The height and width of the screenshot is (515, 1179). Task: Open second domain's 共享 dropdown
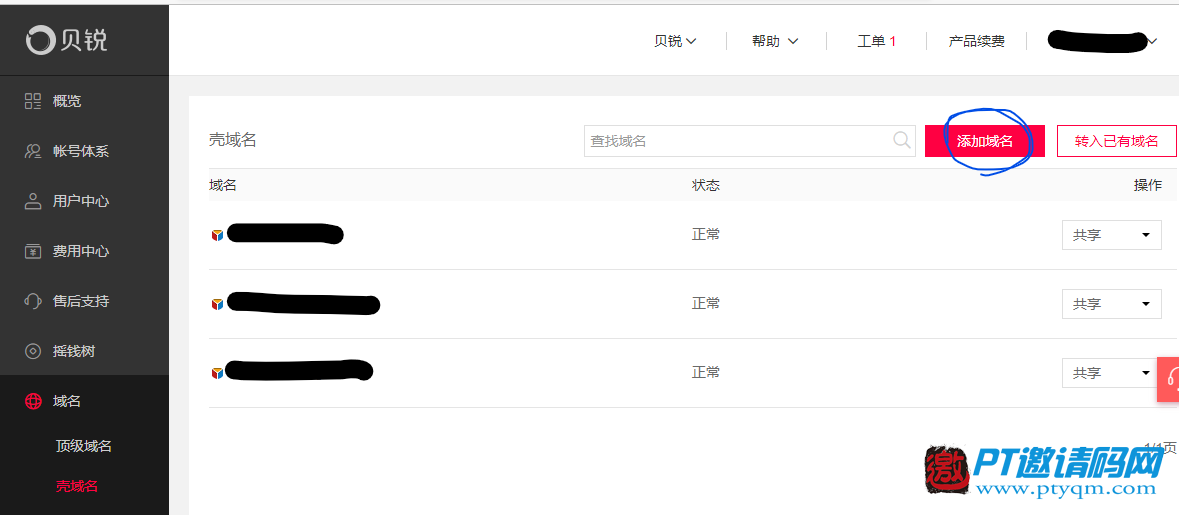tap(1111, 304)
